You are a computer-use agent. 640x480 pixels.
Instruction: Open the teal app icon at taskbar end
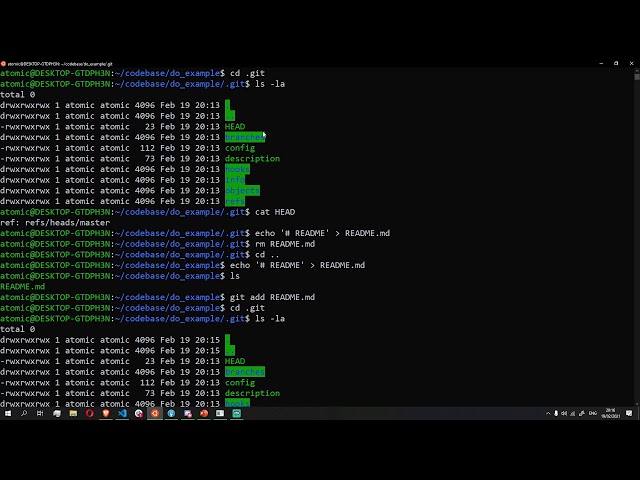[x=236, y=413]
